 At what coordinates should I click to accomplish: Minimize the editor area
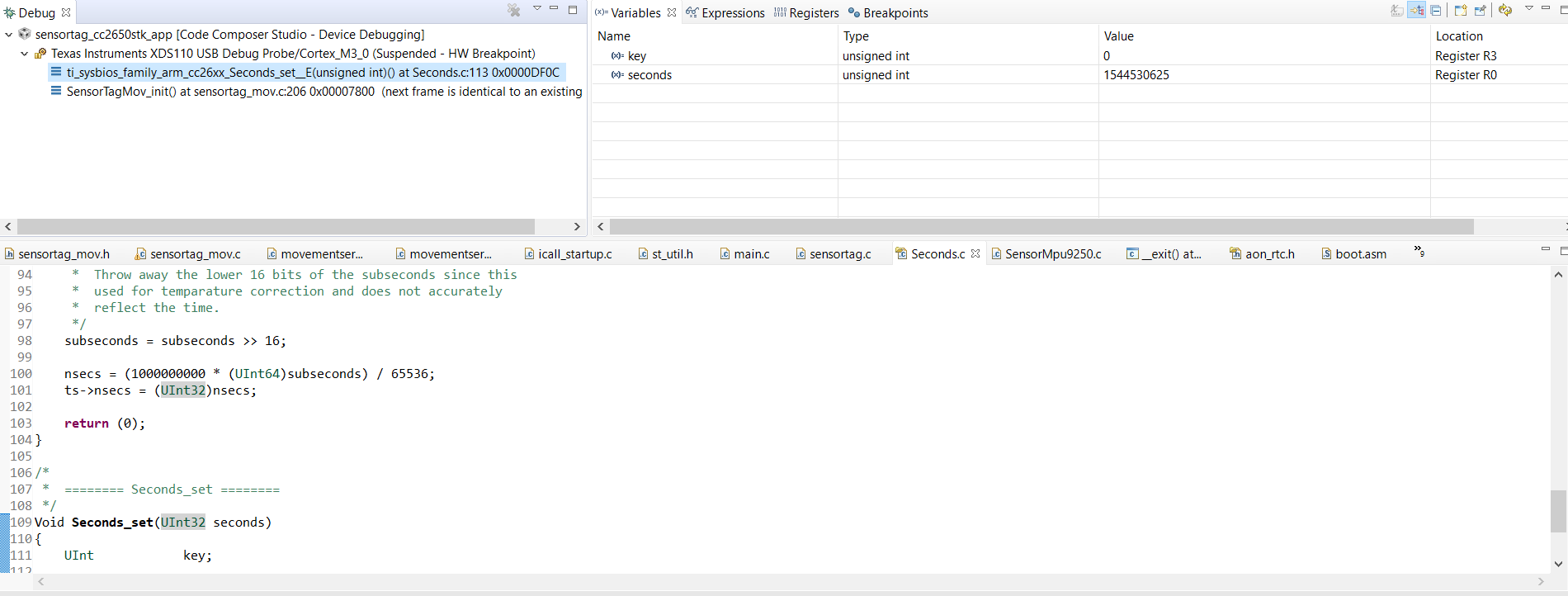pyautogui.click(x=1546, y=249)
